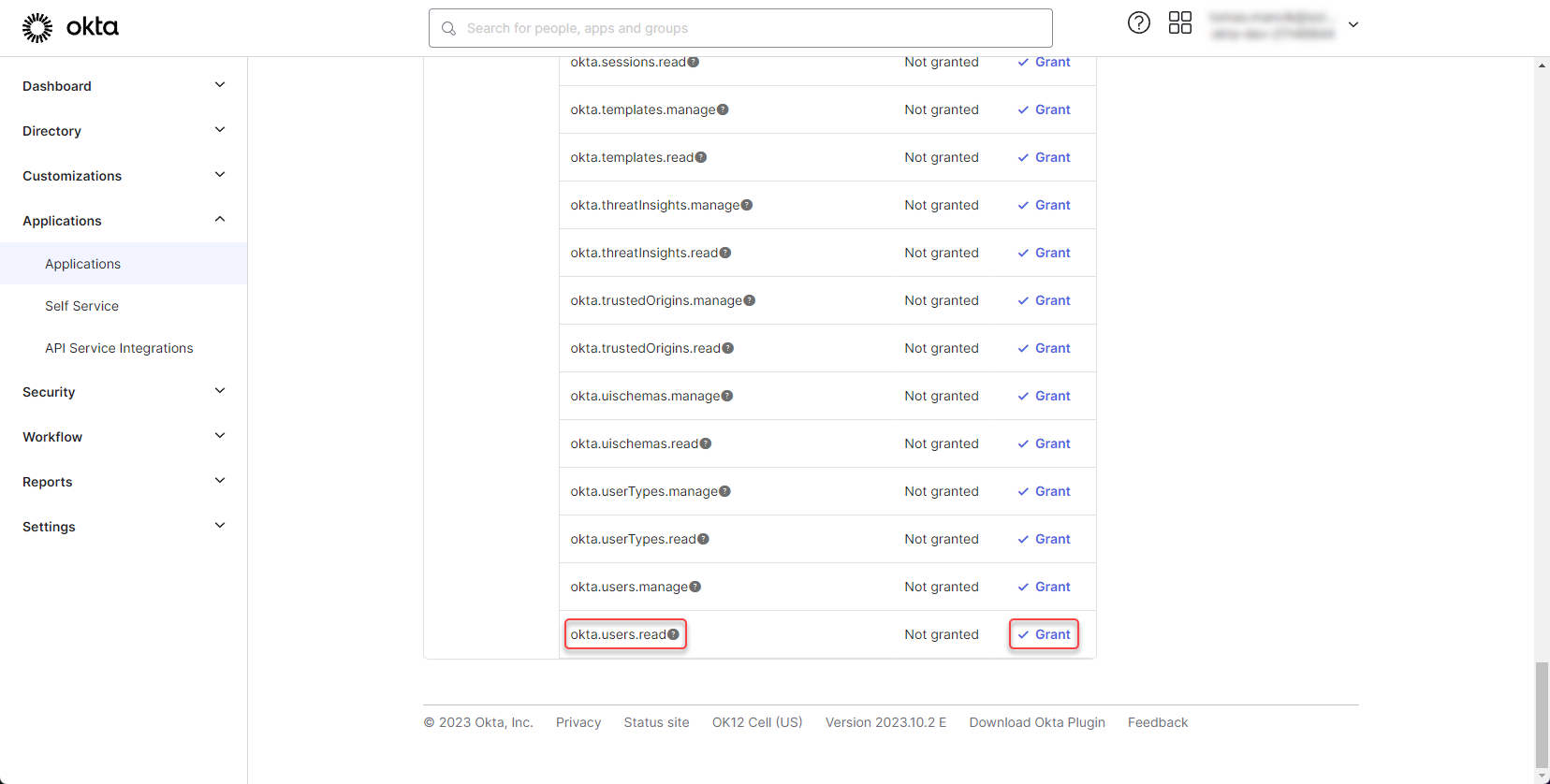Select Self Service in sidebar
Screen dimensions: 1550x784
pos(81,306)
